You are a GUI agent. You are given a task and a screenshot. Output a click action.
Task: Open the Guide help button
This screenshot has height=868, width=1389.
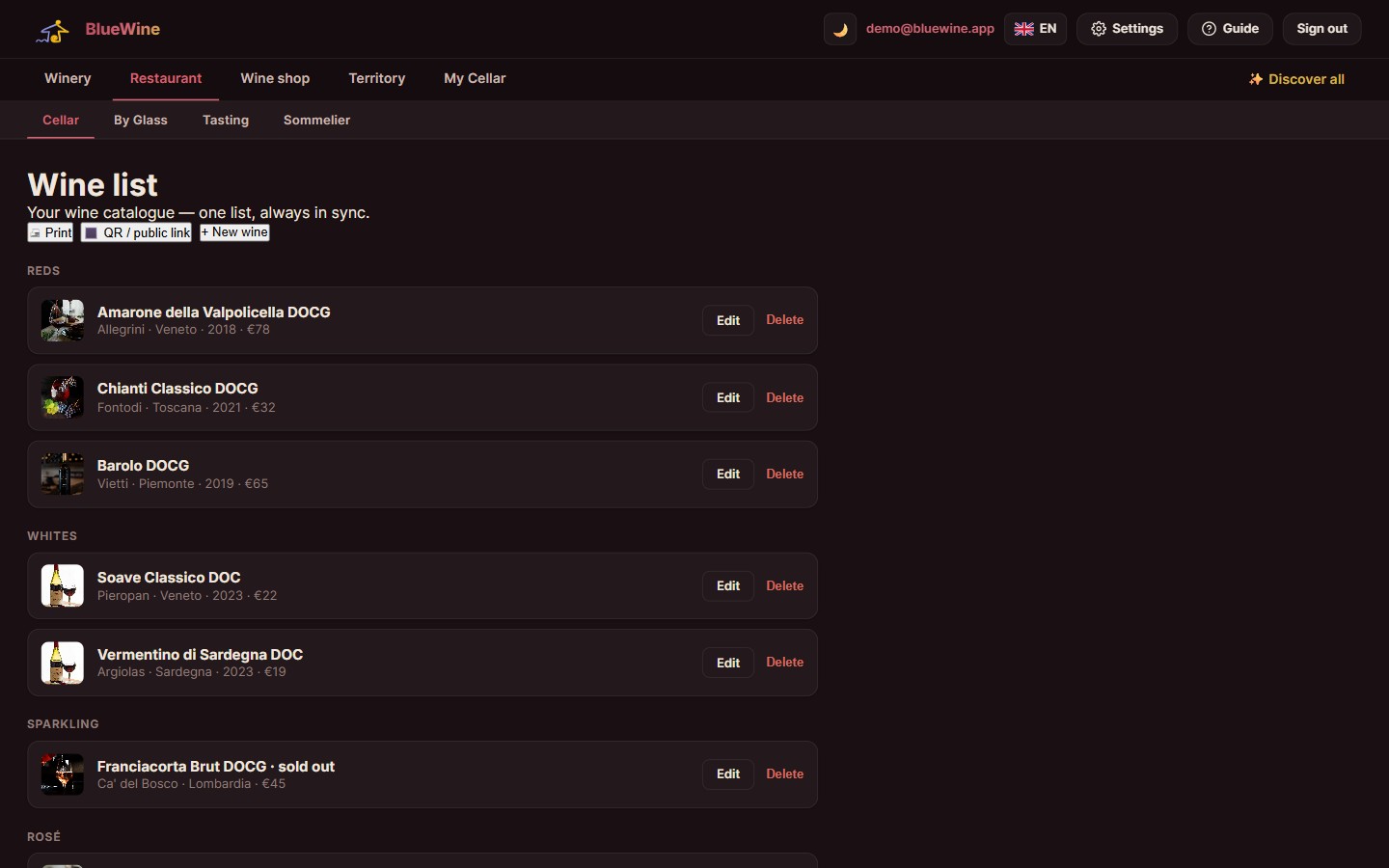click(1230, 29)
